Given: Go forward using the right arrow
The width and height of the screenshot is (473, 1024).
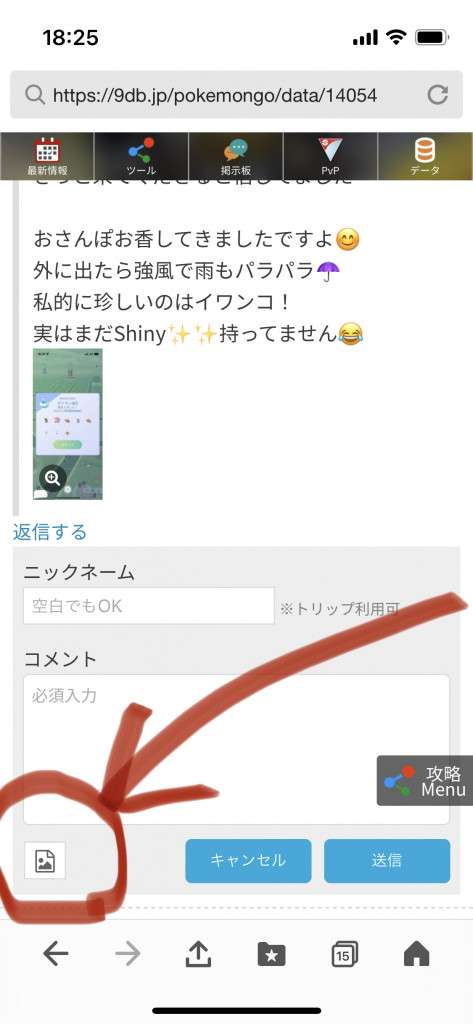Looking at the screenshot, I should coord(128,954).
